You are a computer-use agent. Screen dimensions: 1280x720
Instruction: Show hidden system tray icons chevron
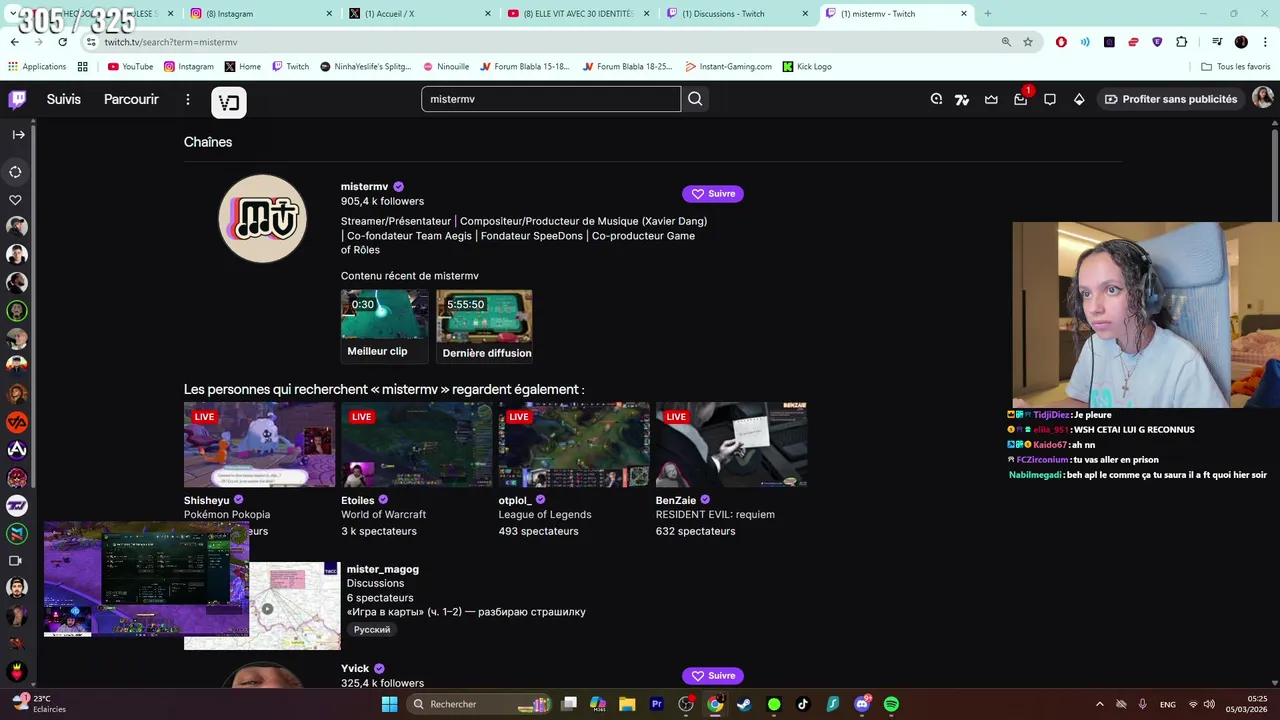point(1099,704)
